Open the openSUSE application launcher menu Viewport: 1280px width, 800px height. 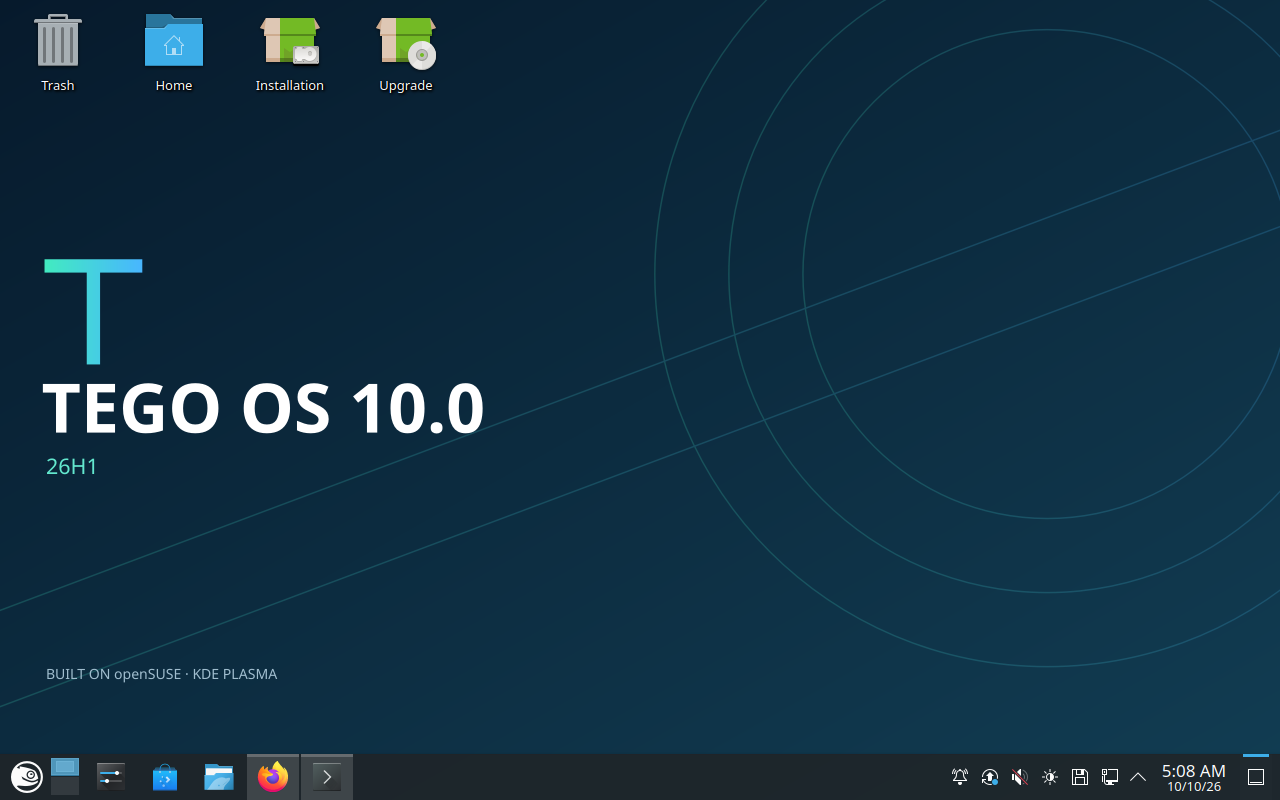(x=26, y=777)
